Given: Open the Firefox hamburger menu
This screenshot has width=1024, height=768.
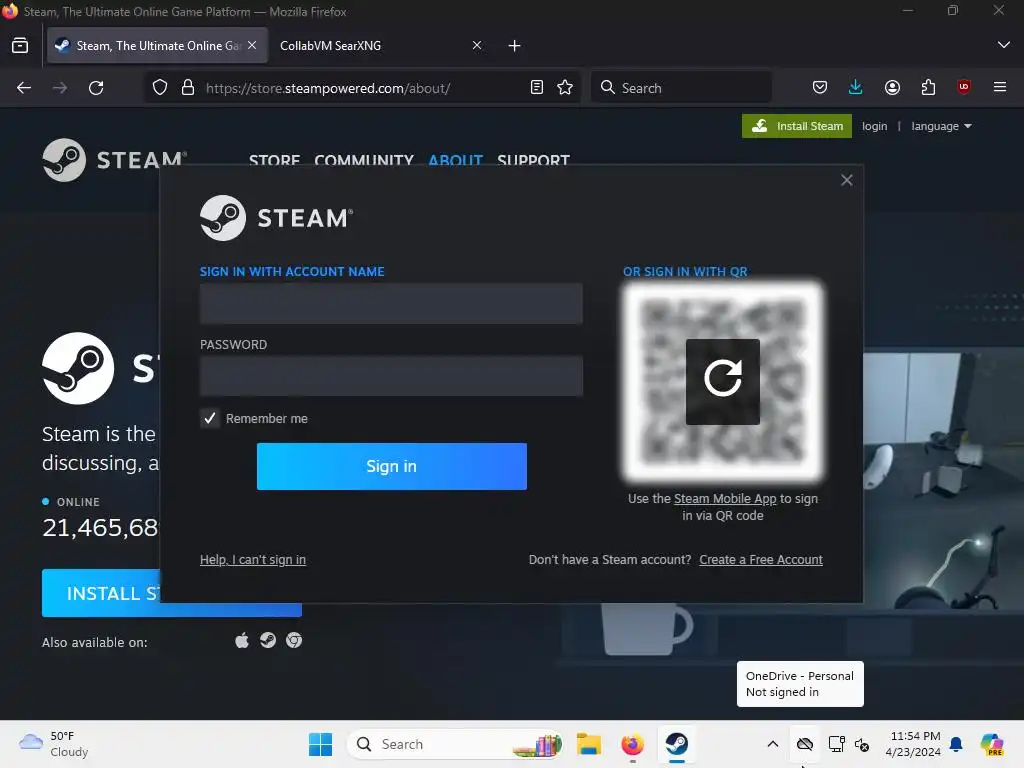Looking at the screenshot, I should 1000,87.
